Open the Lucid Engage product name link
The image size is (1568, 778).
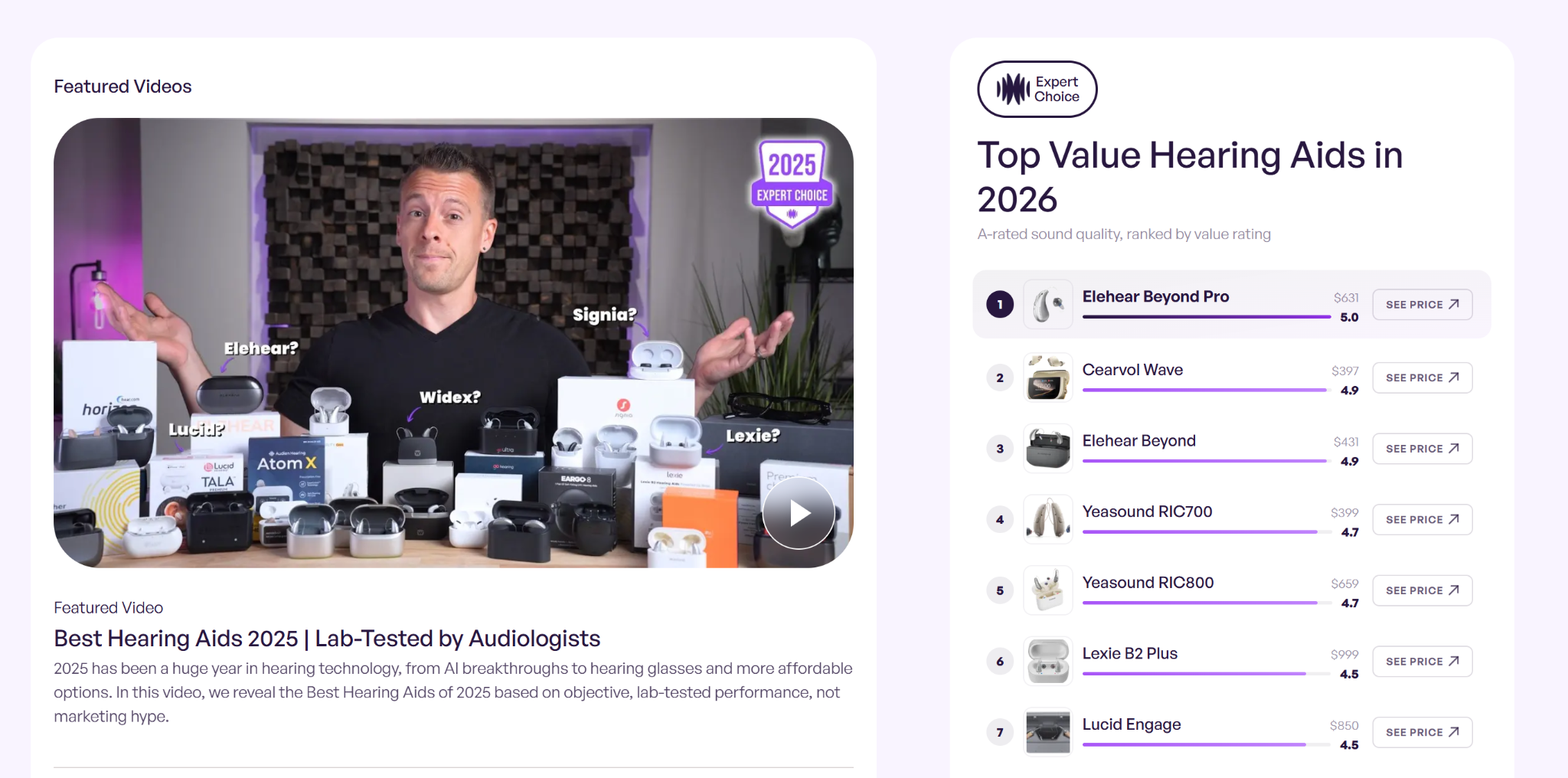[x=1132, y=724]
